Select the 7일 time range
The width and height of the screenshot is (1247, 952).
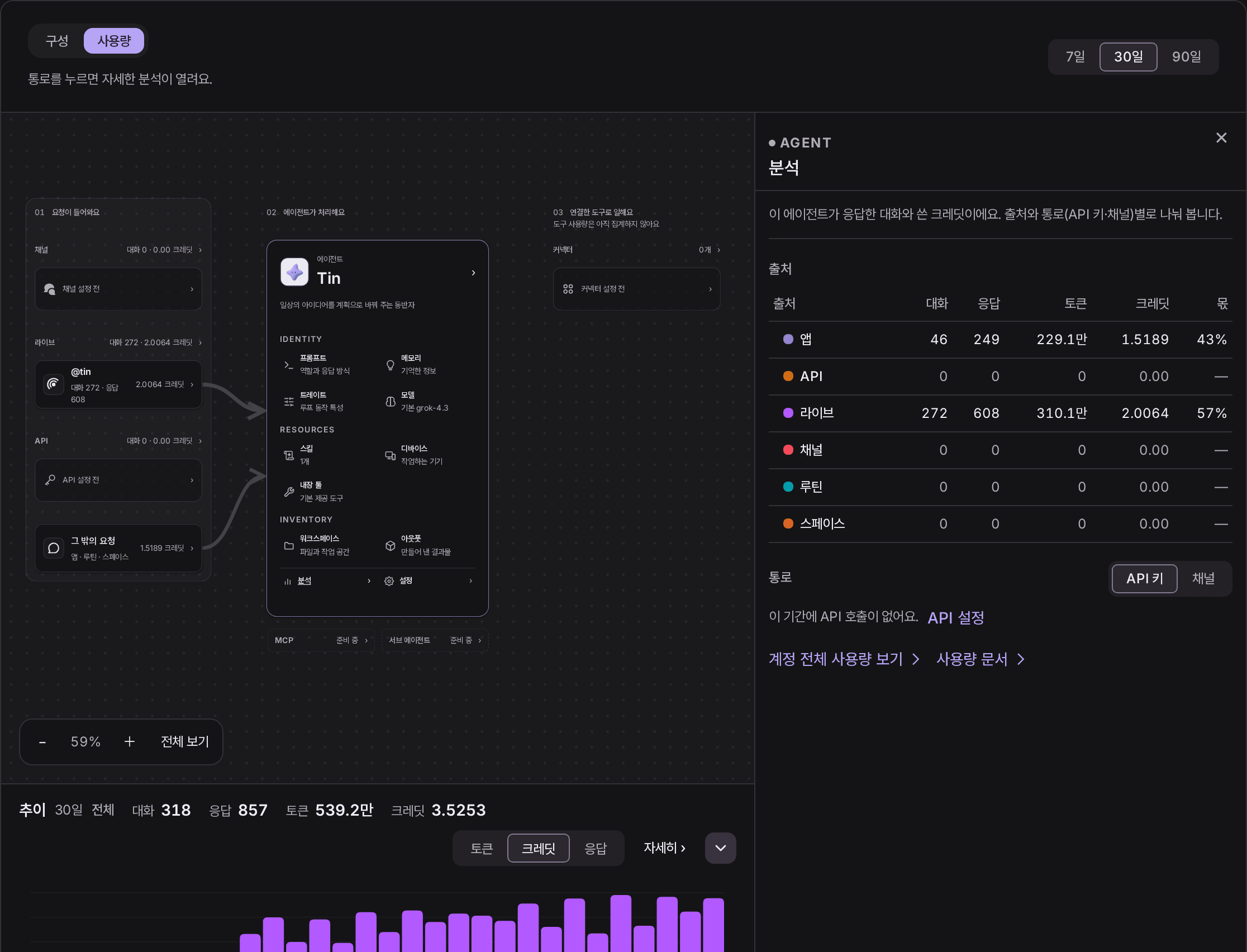click(1075, 56)
